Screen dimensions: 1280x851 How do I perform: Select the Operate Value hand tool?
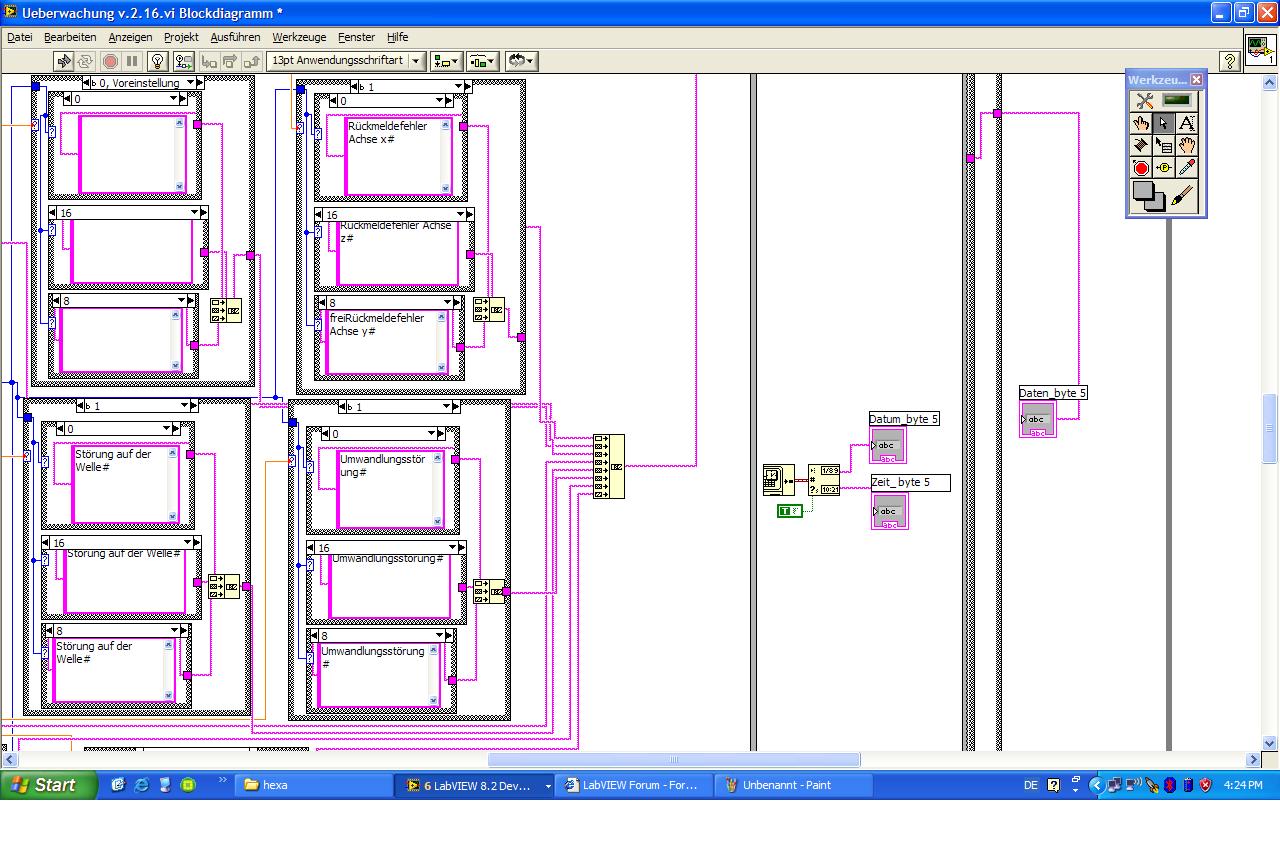[x=1141, y=123]
